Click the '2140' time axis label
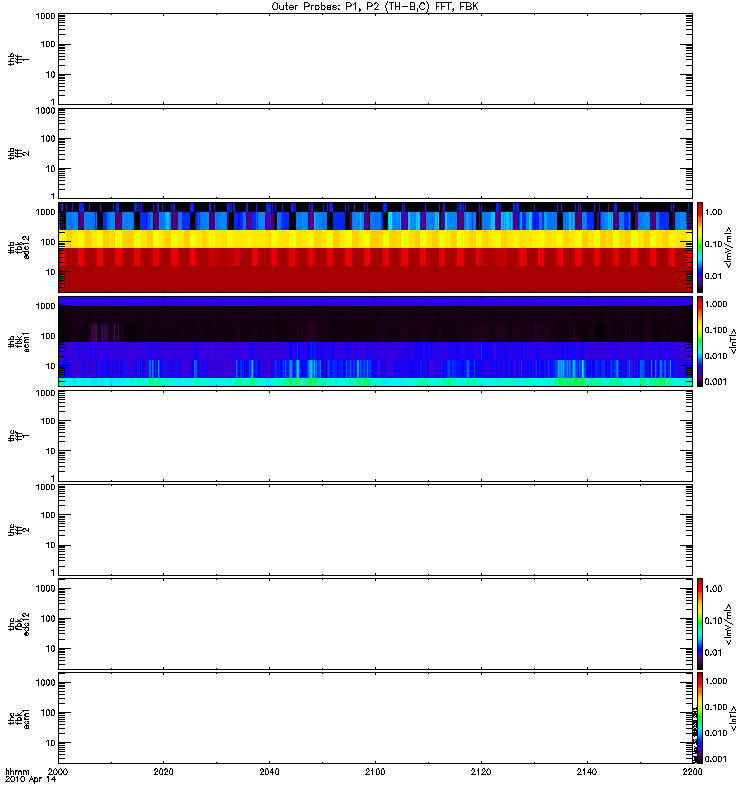Screen dimensions: 750x800 [x=587, y=772]
